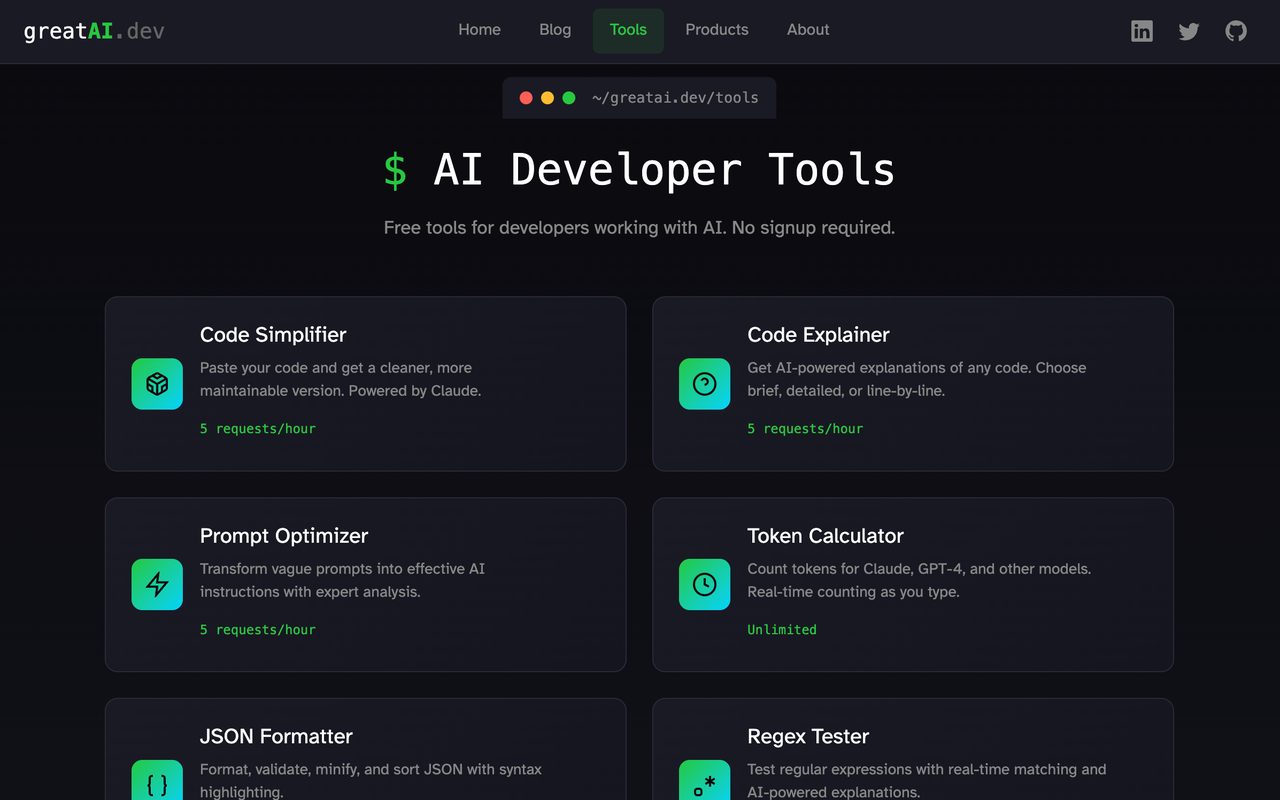
Task: Open the Regex Tester title link
Action: point(808,737)
